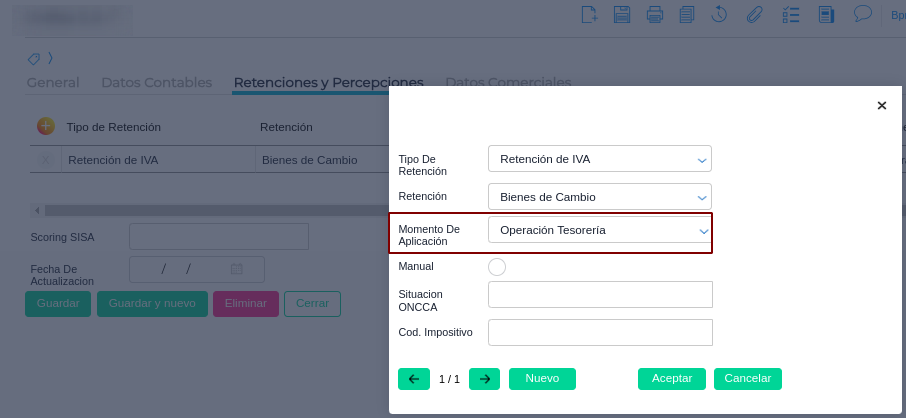Switch to the General tab
This screenshot has height=418, width=906.
tap(53, 82)
